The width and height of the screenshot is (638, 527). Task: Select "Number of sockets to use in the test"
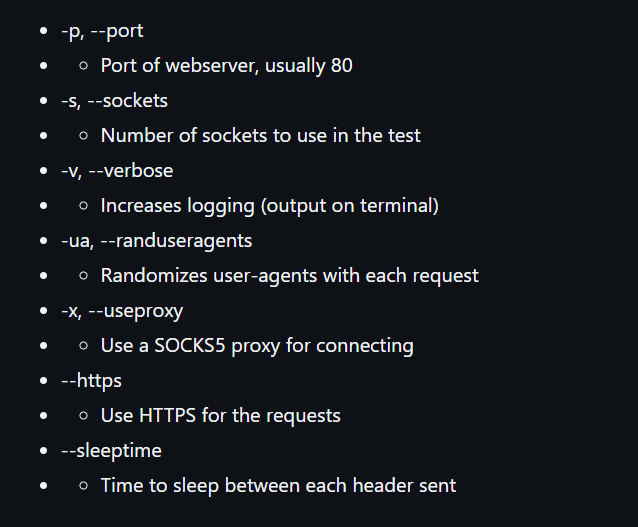click(x=260, y=136)
